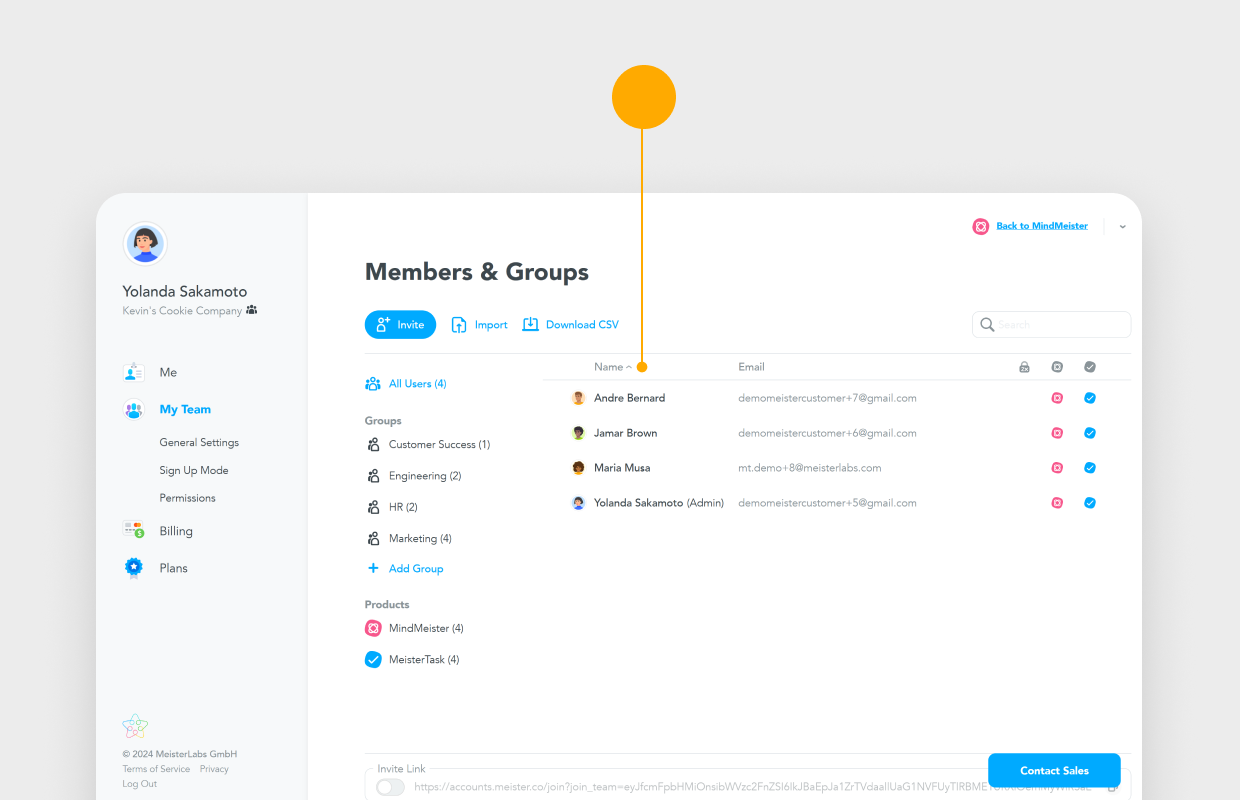Select the My Team icon
Image resolution: width=1240 pixels, height=800 pixels.
(134, 410)
